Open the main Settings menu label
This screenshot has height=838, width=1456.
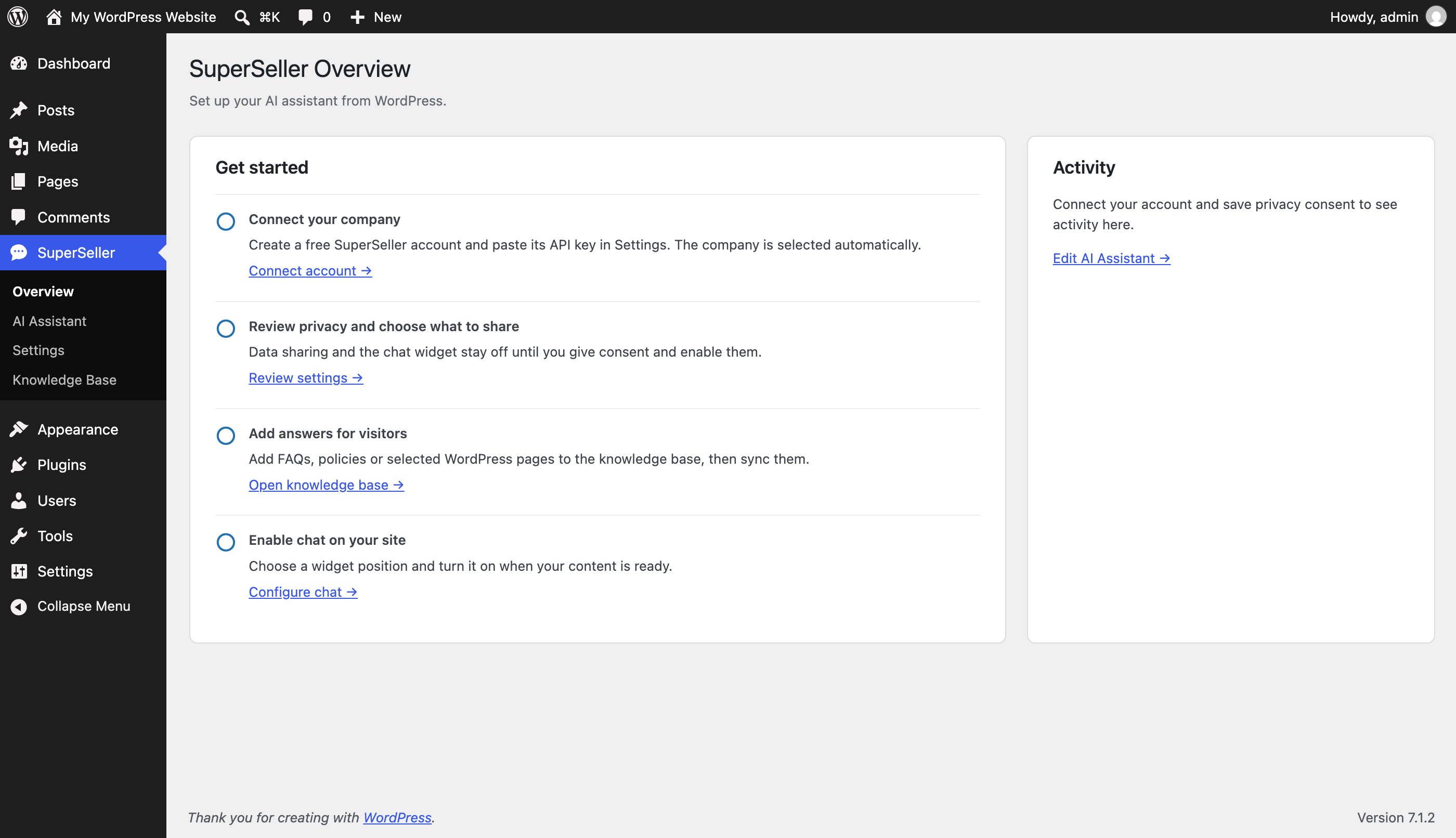pos(65,571)
